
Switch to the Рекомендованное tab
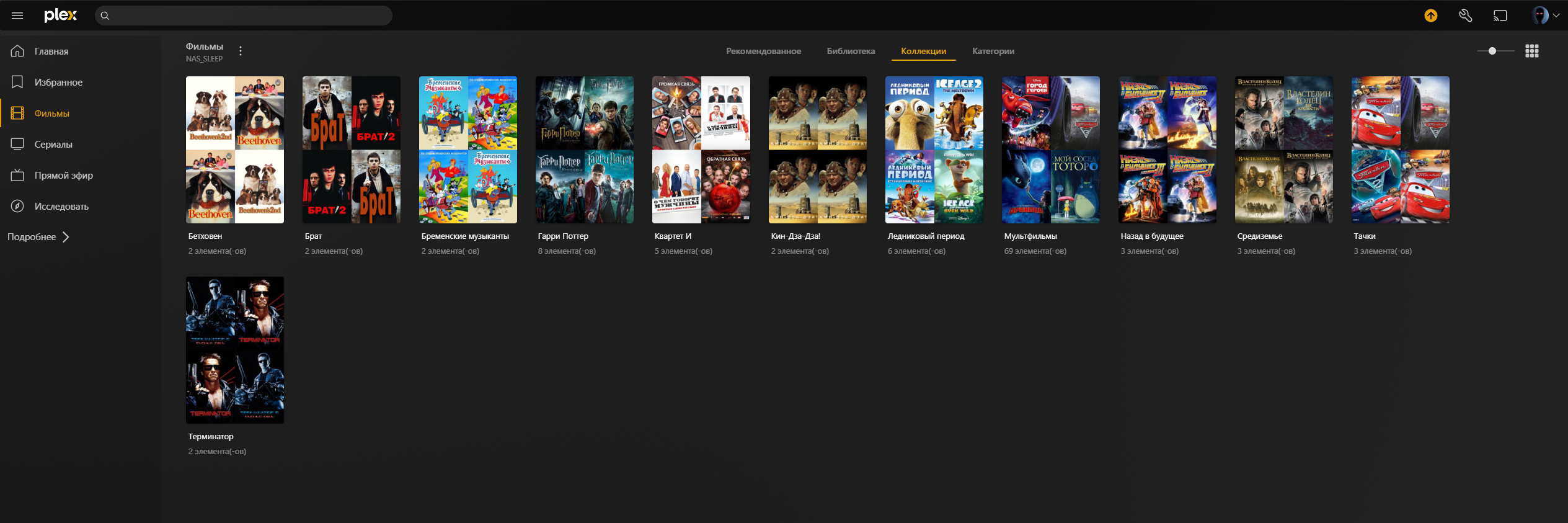tap(763, 51)
